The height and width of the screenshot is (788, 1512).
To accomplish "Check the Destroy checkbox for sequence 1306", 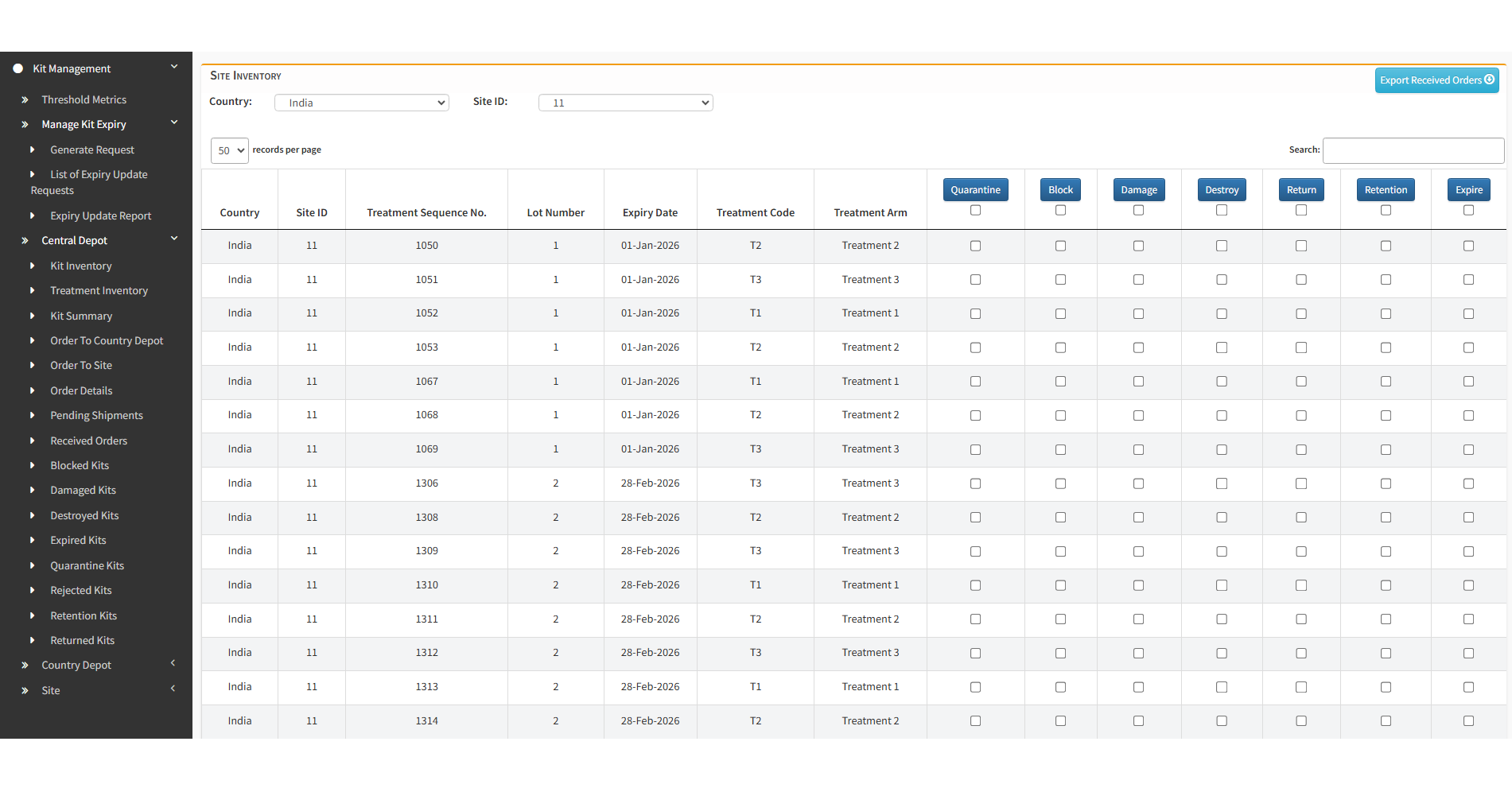I will pos(1222,483).
